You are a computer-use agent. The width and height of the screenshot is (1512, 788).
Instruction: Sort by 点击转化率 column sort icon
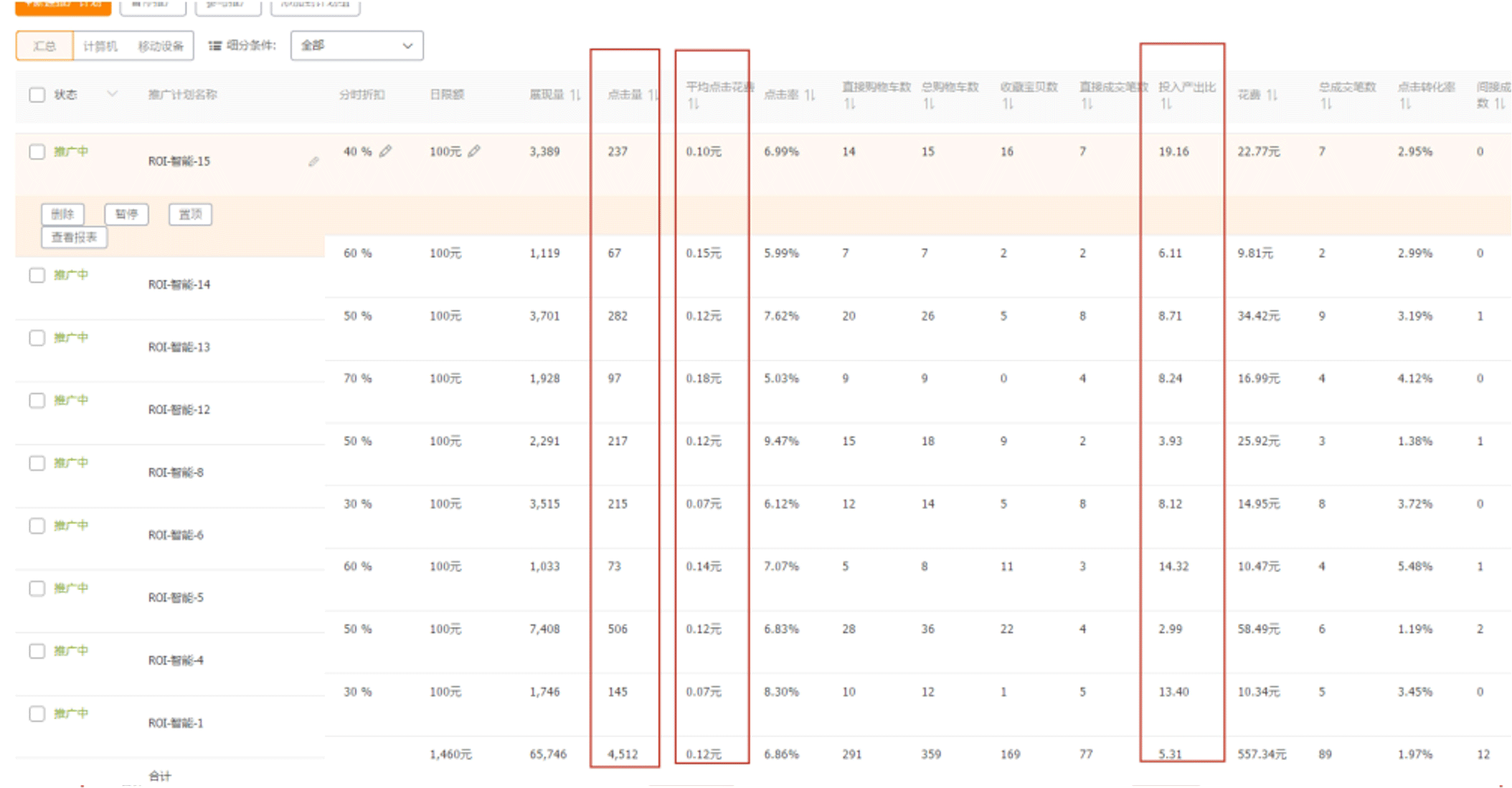coord(1405,105)
